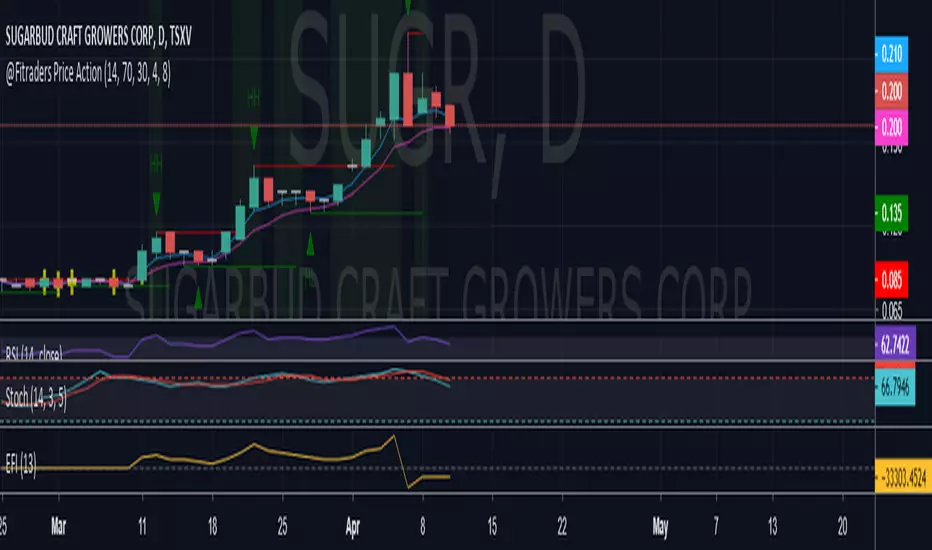The image size is (932, 550).
Task: Click the yellow -33303.4524 EFI value label
Action: [x=903, y=476]
